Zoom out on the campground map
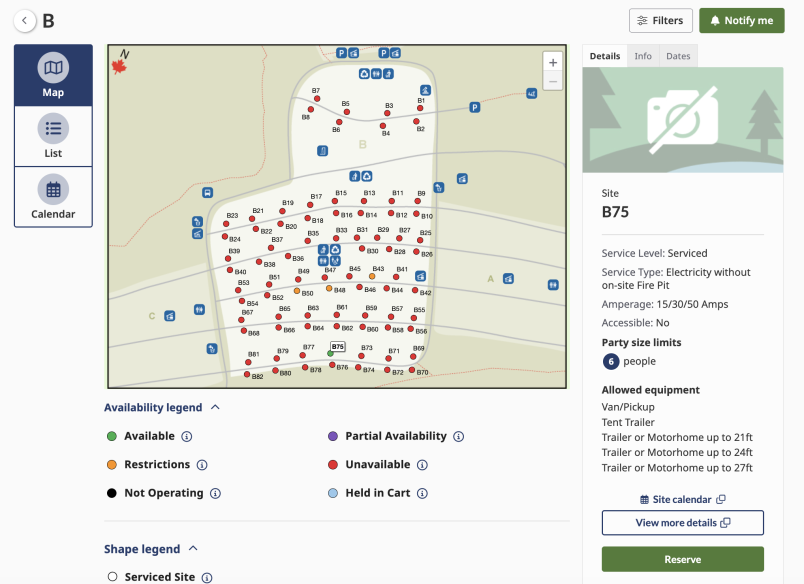 coord(553,82)
